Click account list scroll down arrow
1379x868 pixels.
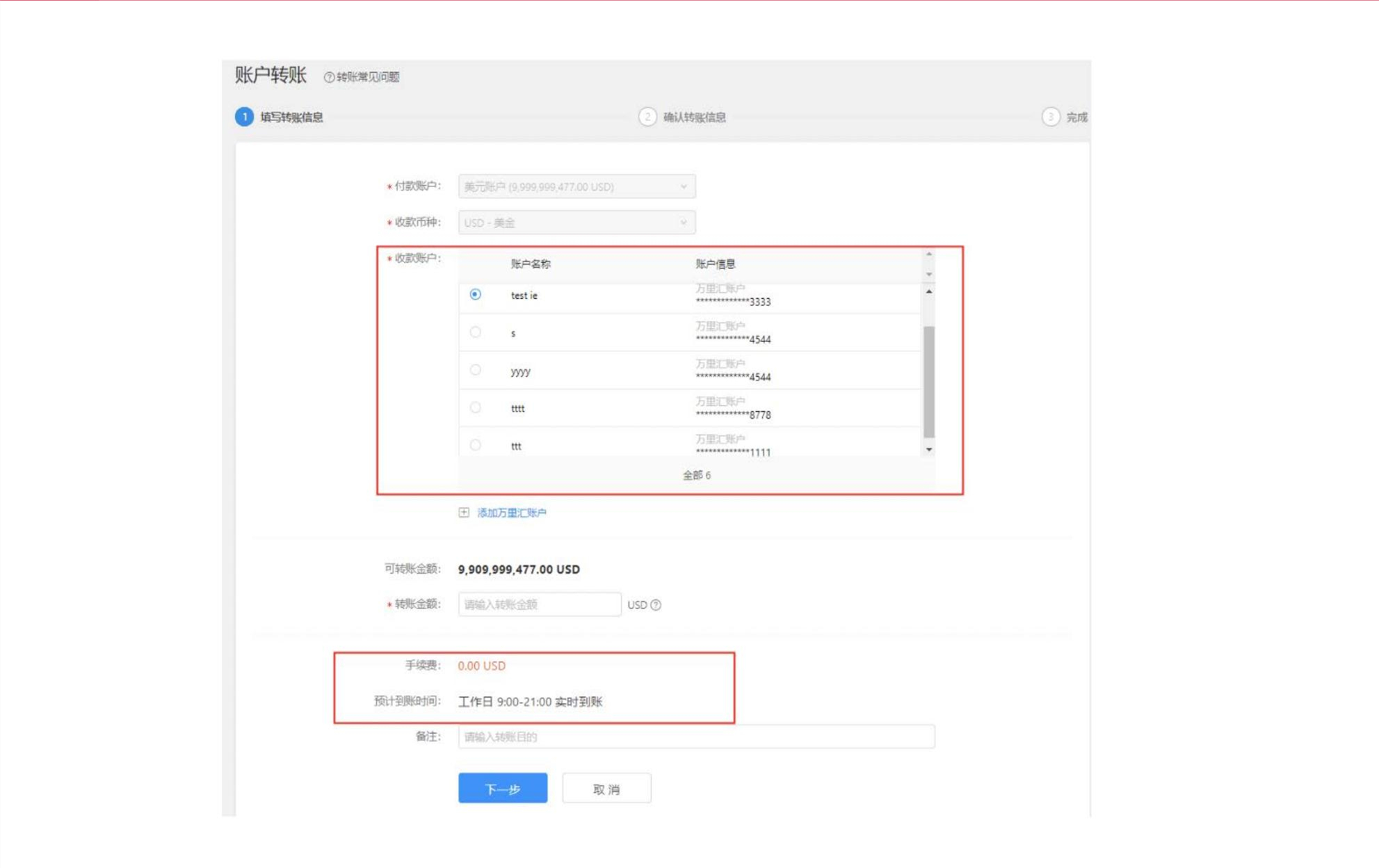coord(929,450)
